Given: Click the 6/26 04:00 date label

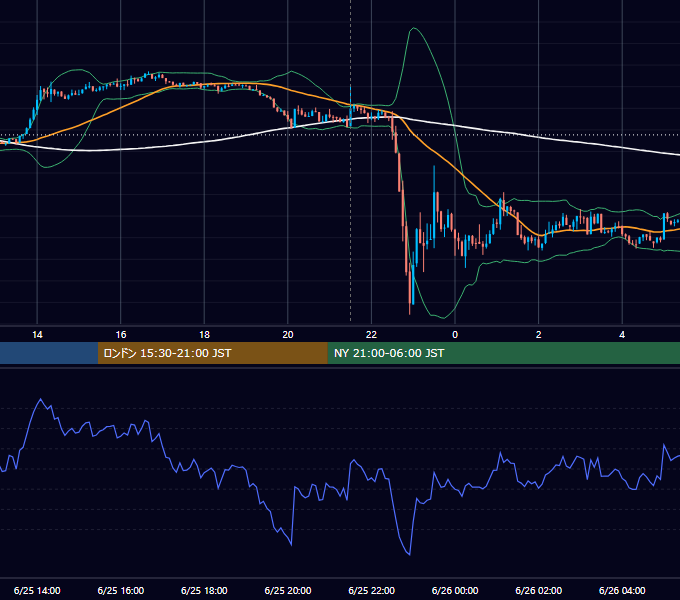Looking at the screenshot, I should click(x=622, y=590).
